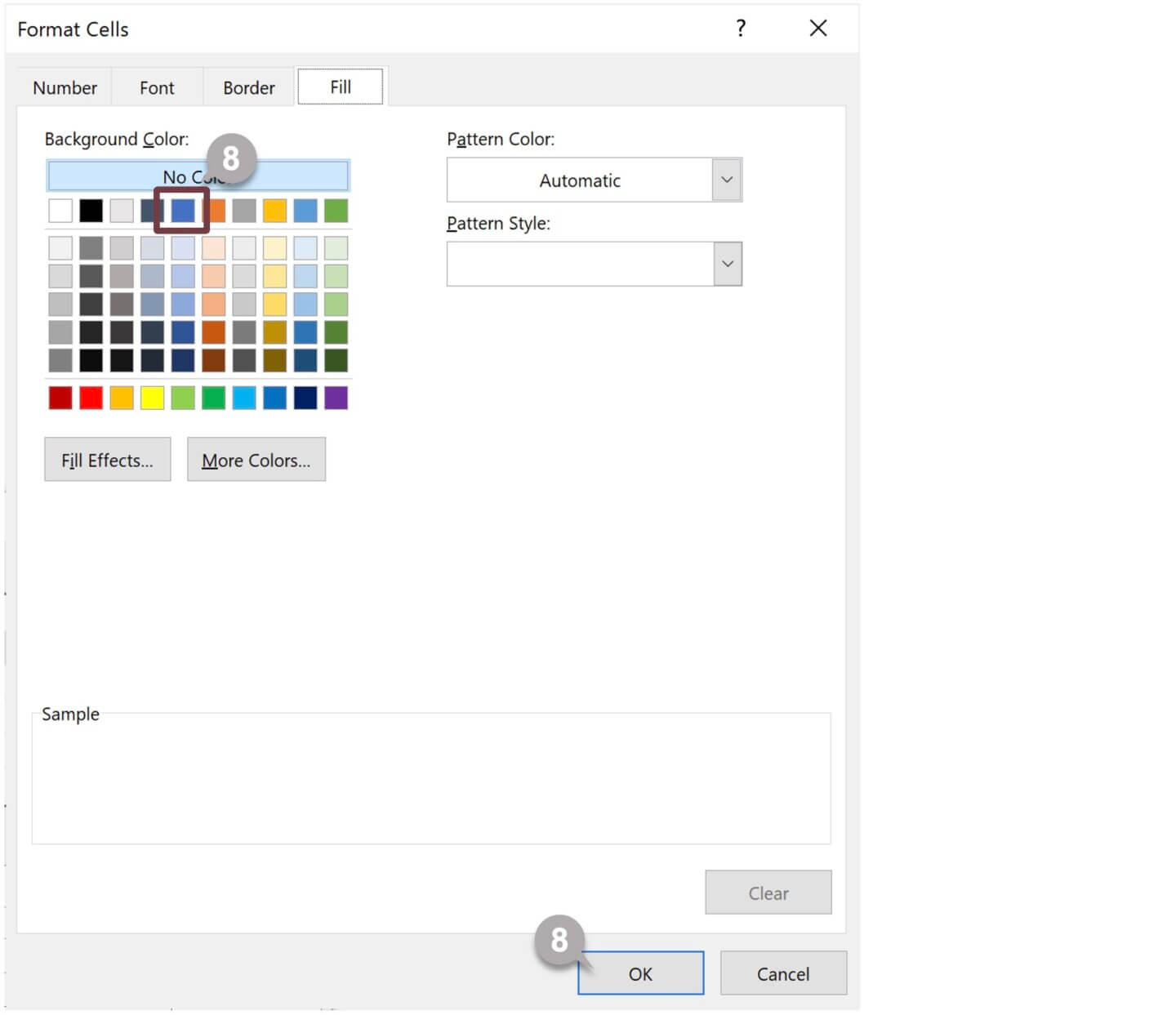The image size is (1176, 1015).
Task: Select the Fill tab
Action: click(x=341, y=87)
